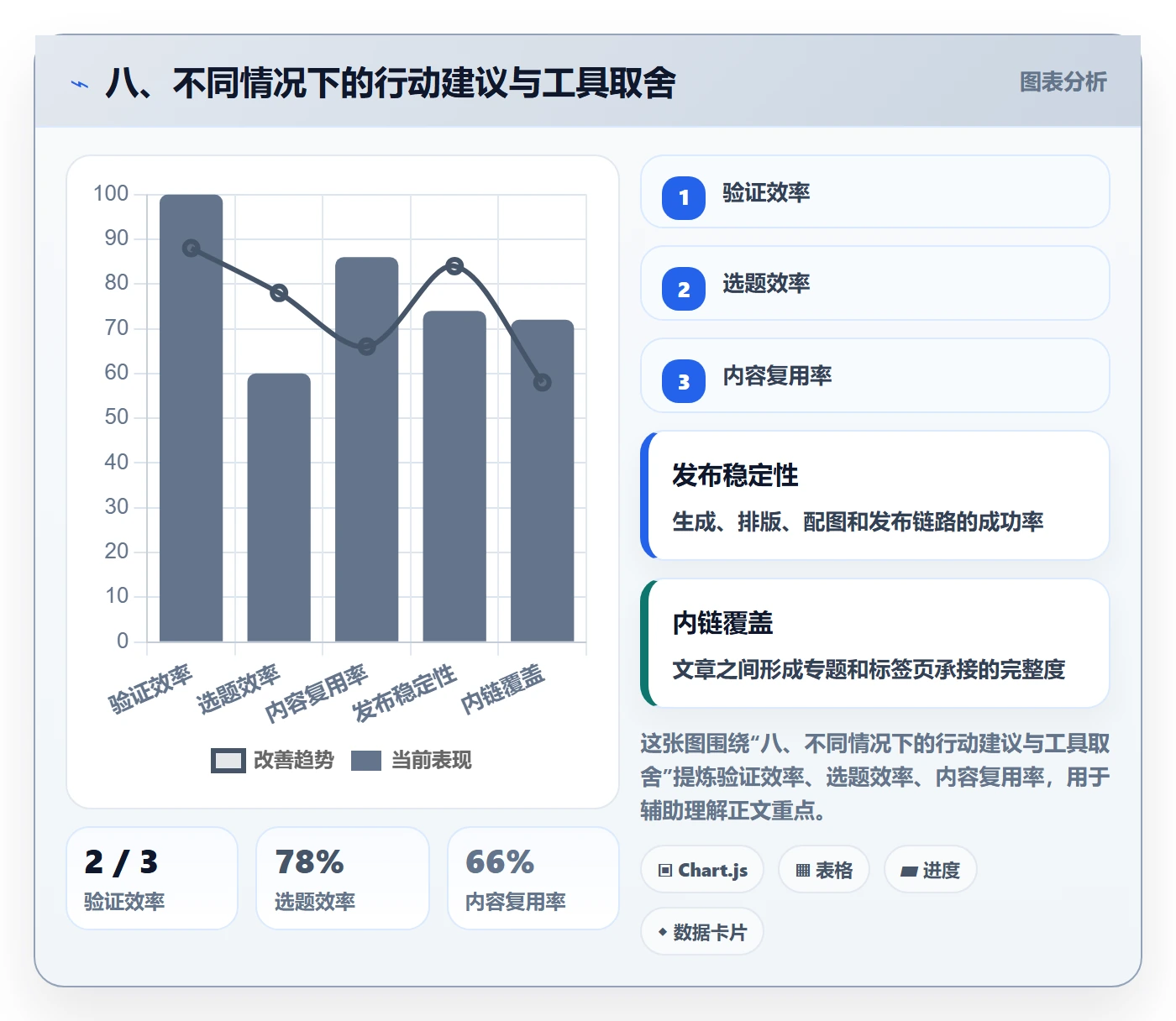1176x1021 pixels.
Task: Click the 图表分析 label in the header
Action: coord(1063,81)
